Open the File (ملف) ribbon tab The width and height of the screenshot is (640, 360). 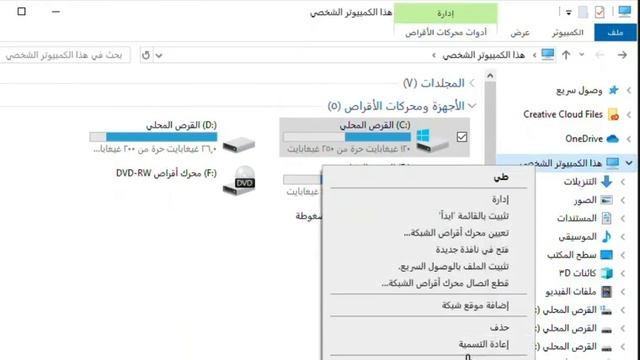pos(615,32)
